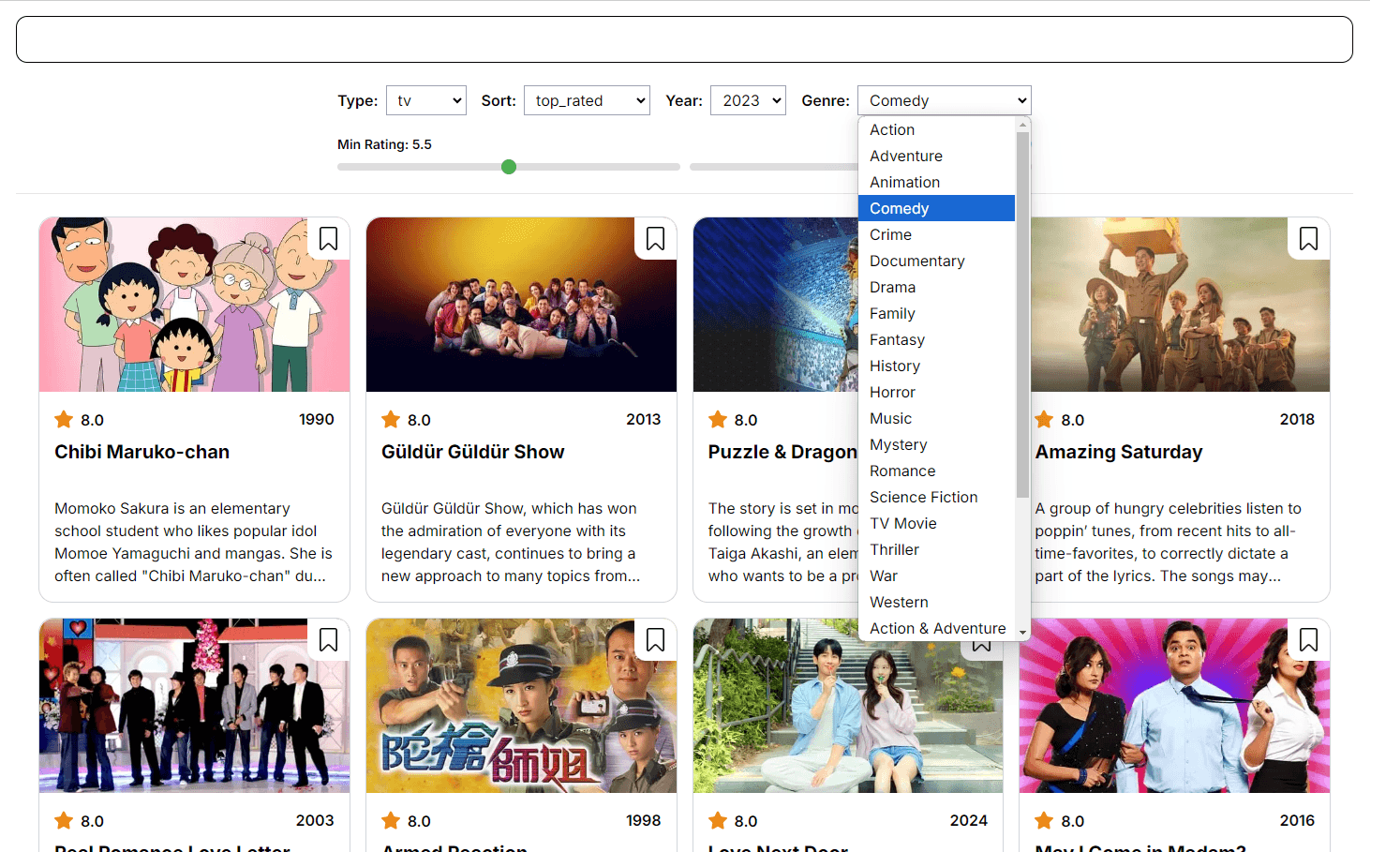Image resolution: width=1400 pixels, height=852 pixels.
Task: Open the Year dropdown showing 2023
Action: click(748, 100)
